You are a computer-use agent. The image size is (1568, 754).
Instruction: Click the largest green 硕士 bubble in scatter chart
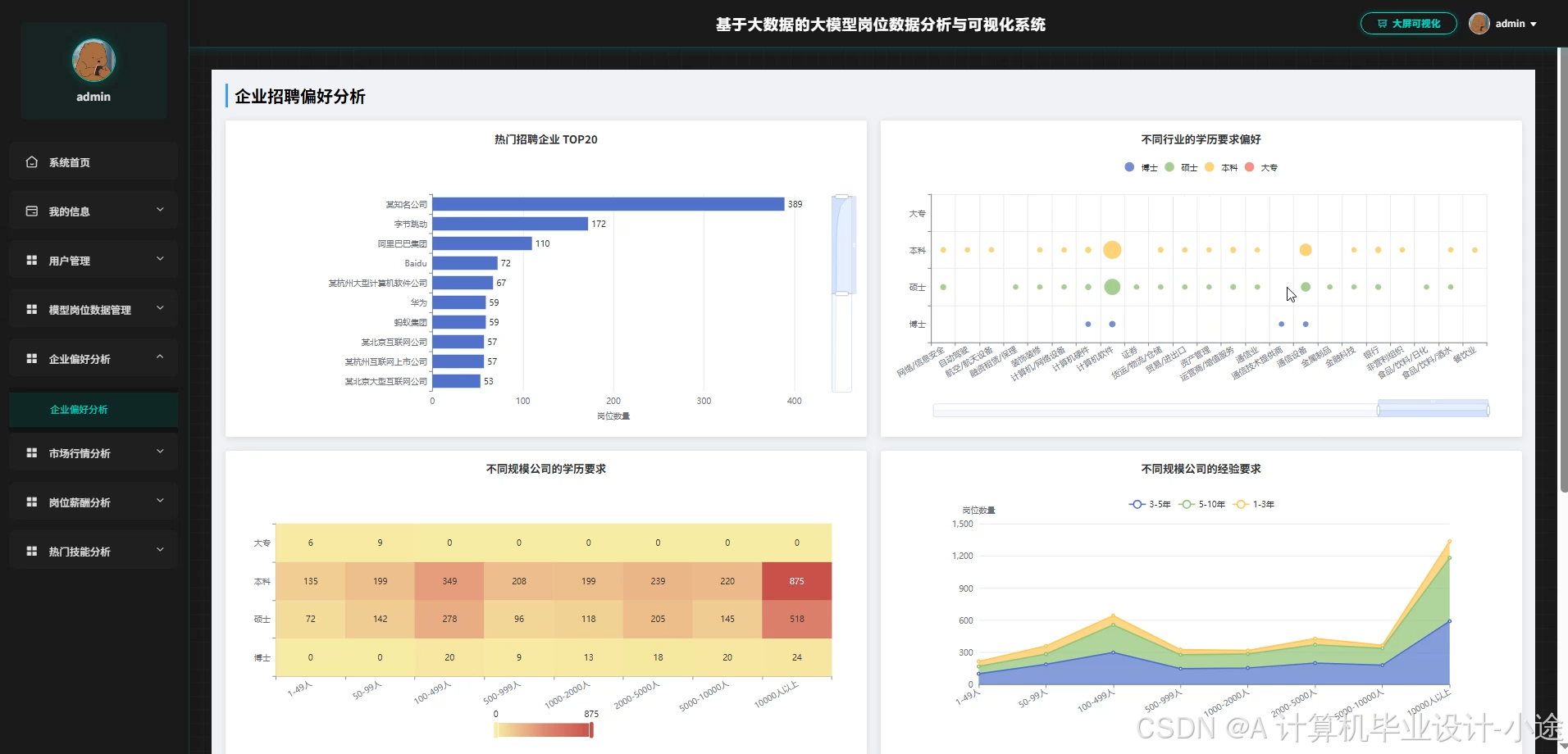[1112, 287]
